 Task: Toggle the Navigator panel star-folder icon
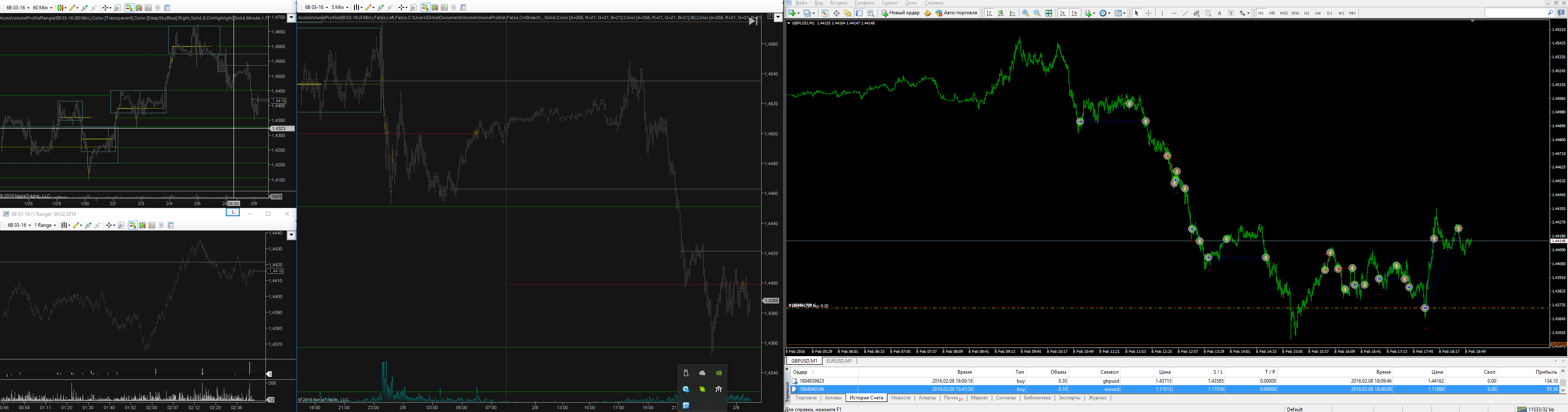click(x=848, y=13)
